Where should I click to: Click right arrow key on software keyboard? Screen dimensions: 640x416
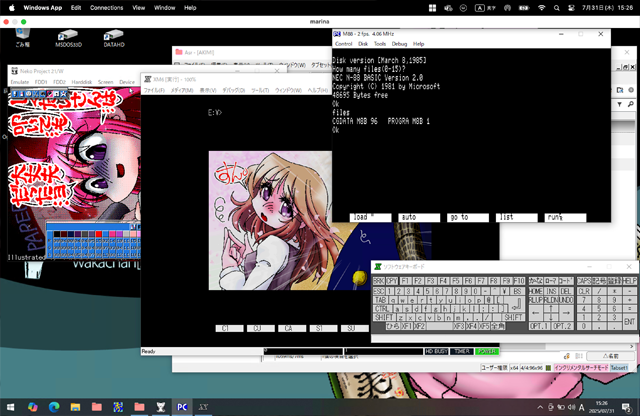pos(566,313)
